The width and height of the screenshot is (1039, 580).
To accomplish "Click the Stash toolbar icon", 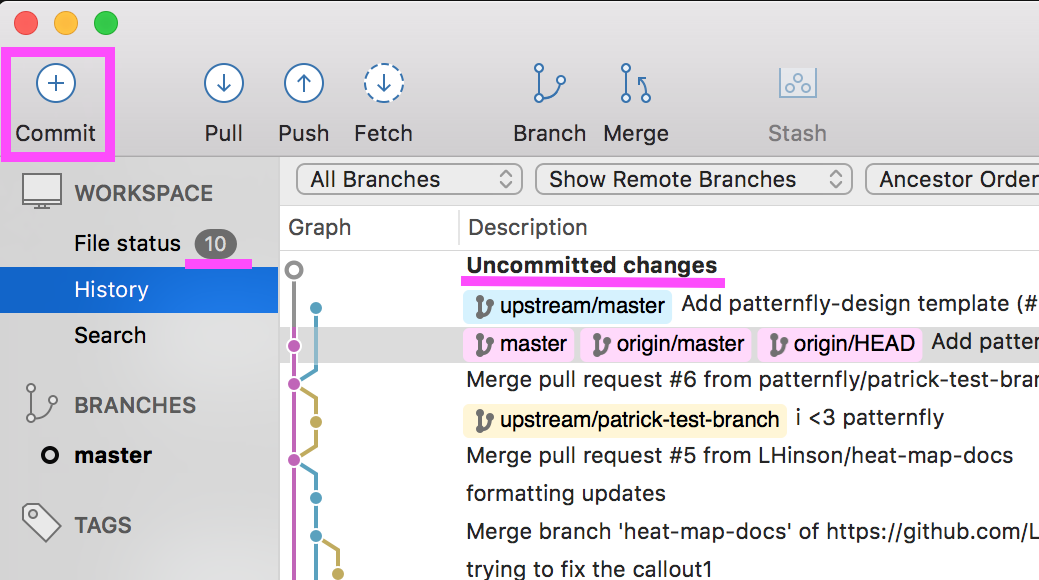I will click(x=797, y=84).
